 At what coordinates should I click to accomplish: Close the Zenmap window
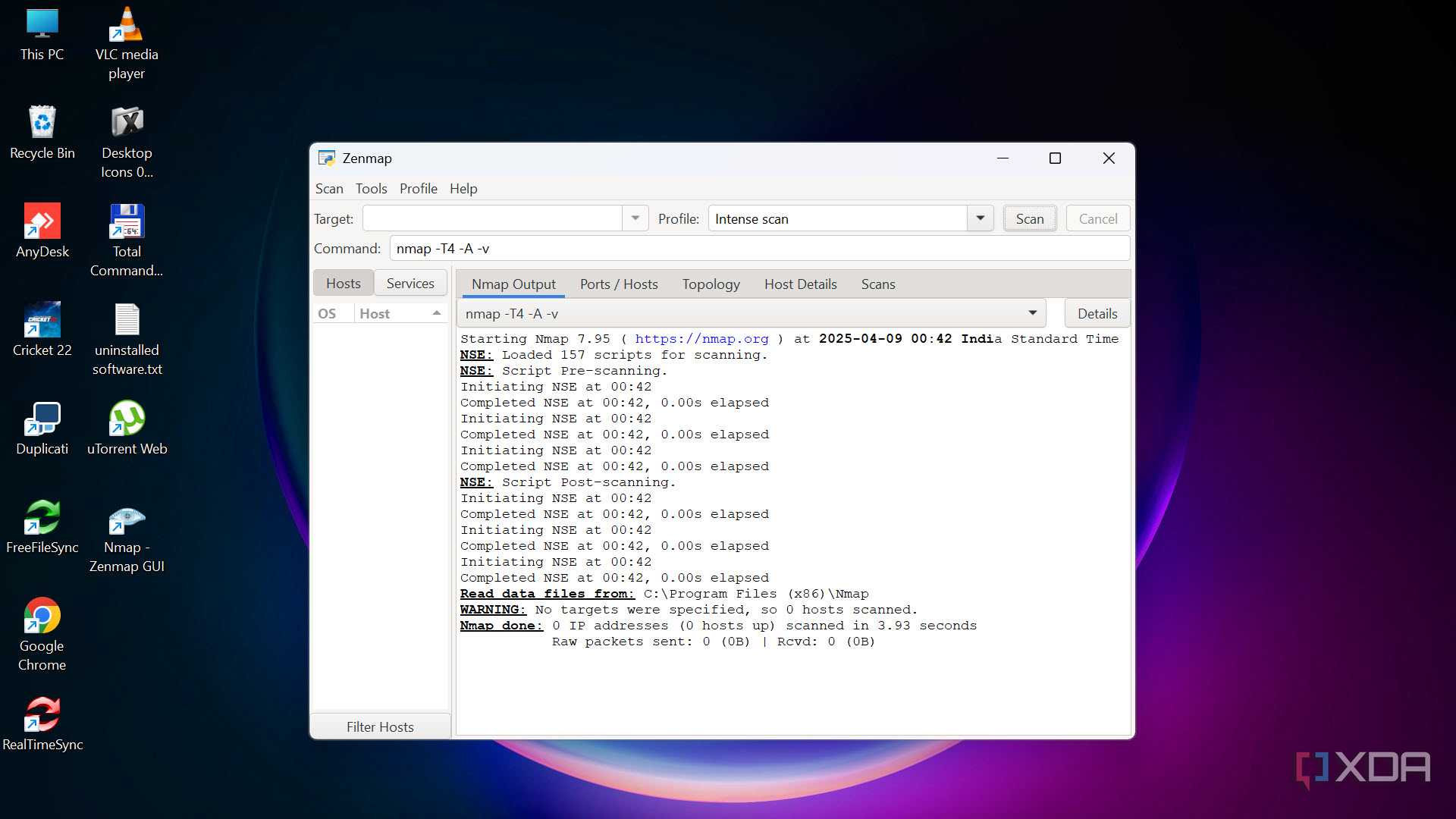tap(1108, 158)
